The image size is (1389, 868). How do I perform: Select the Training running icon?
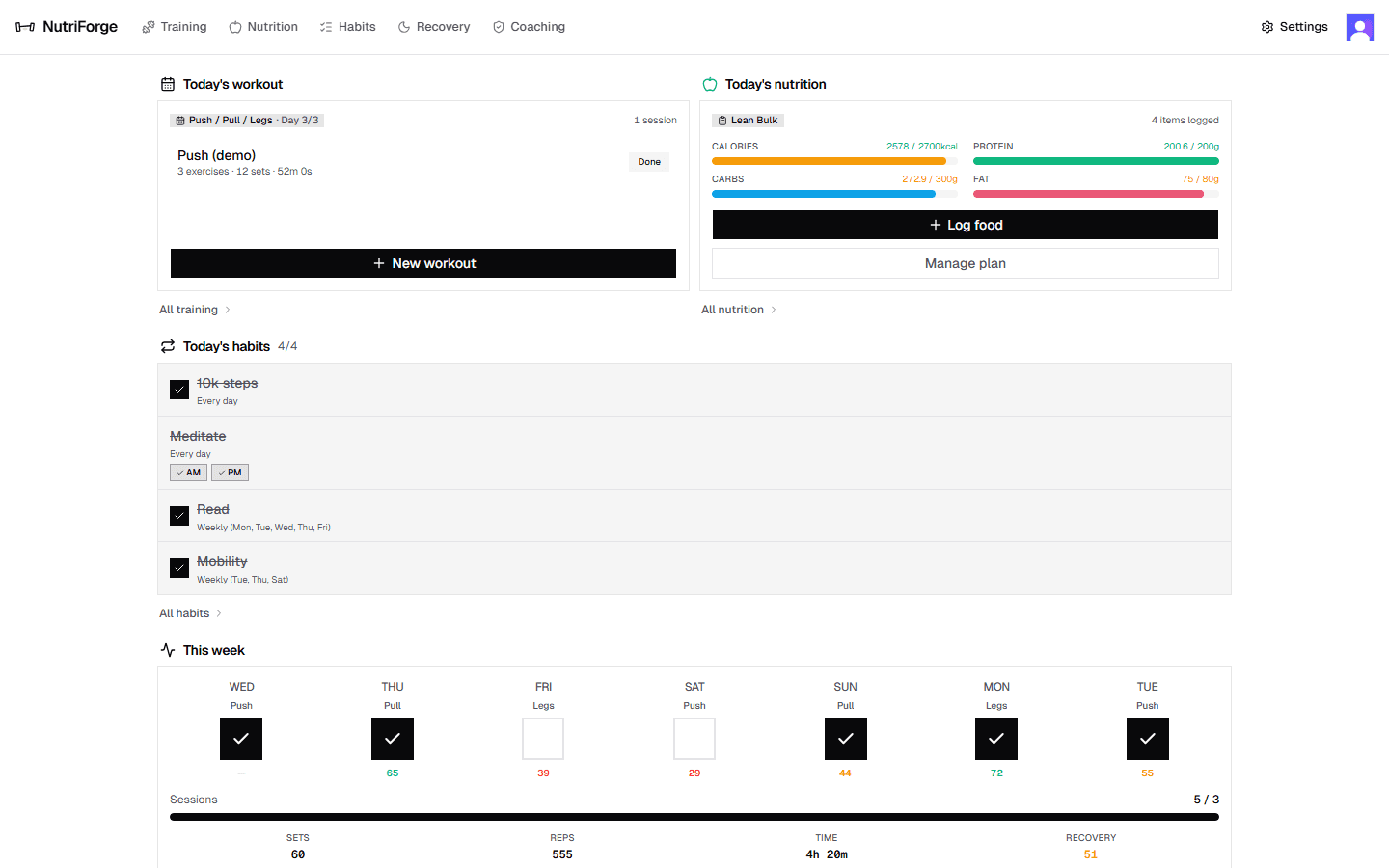tap(148, 26)
